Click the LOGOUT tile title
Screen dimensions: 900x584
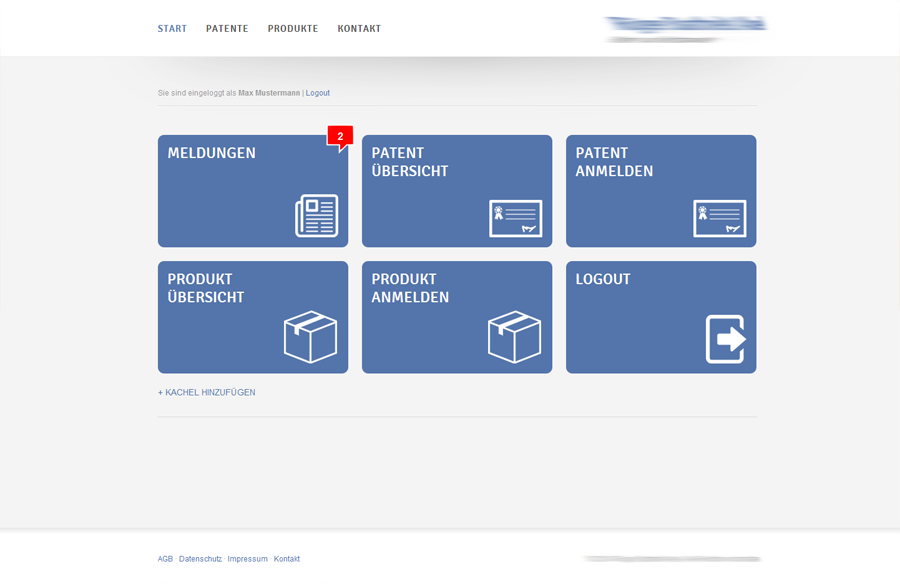pyautogui.click(x=603, y=280)
